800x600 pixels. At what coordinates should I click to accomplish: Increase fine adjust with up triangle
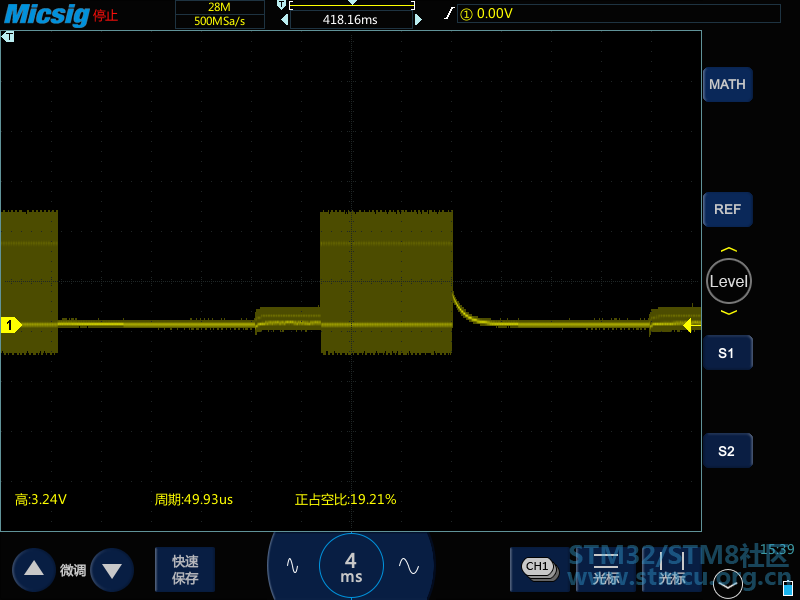(34, 569)
